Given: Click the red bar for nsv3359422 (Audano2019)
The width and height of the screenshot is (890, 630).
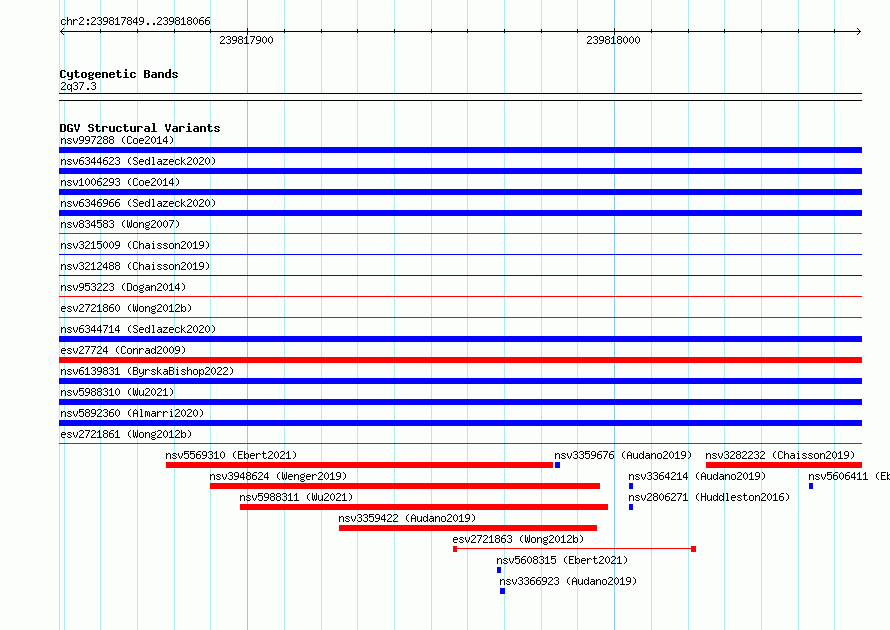Looking at the screenshot, I should click(x=468, y=528).
